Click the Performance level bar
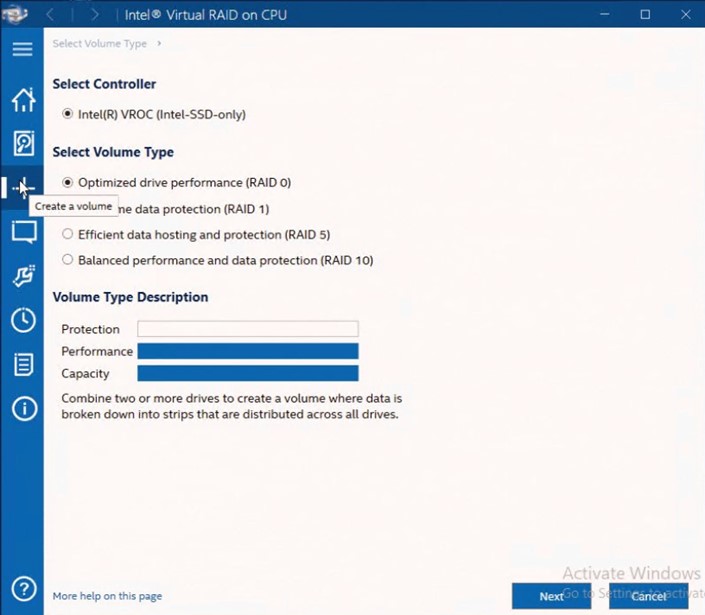705x615 pixels. 247,351
